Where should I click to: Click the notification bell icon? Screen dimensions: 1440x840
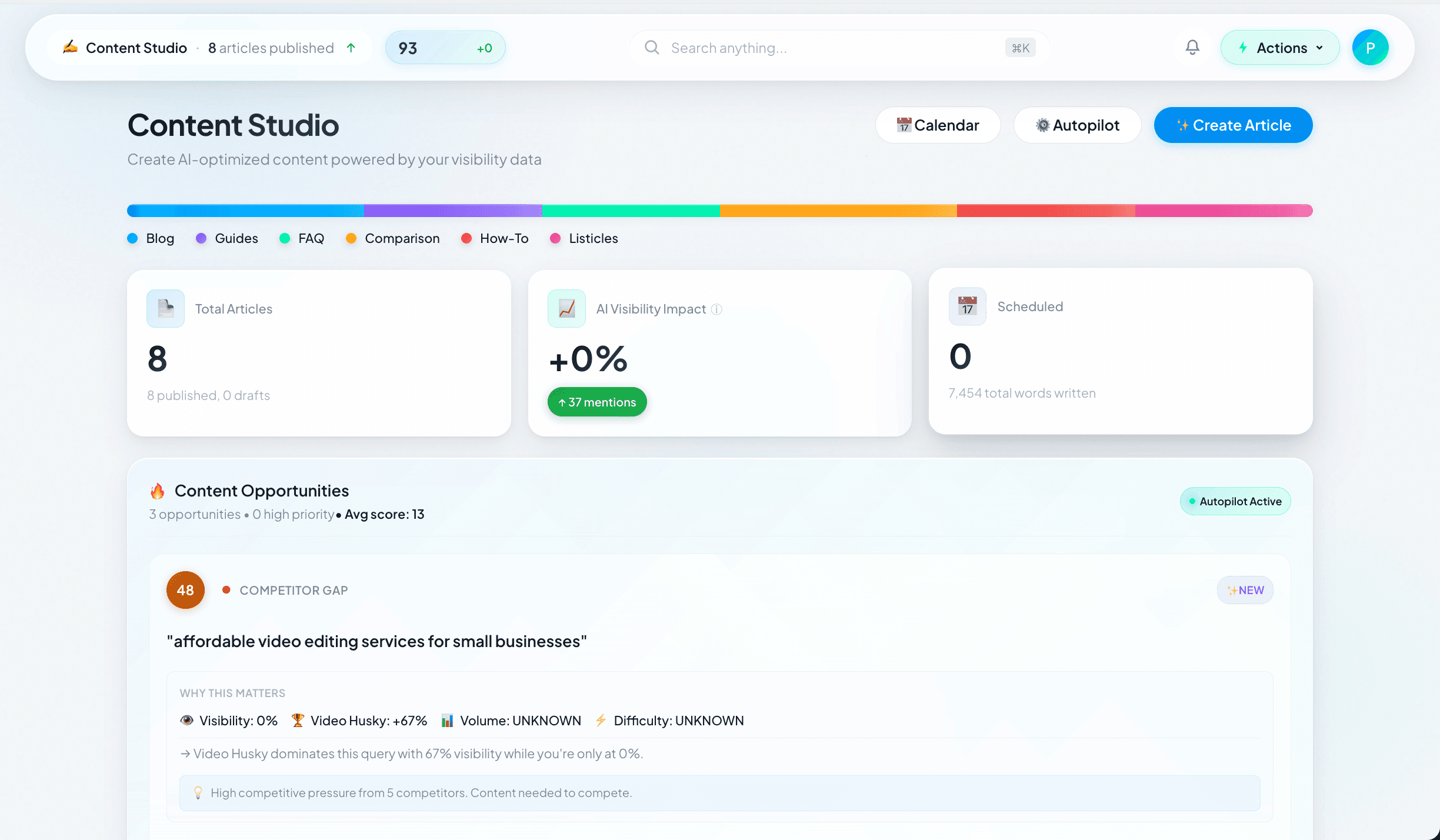coord(1192,48)
